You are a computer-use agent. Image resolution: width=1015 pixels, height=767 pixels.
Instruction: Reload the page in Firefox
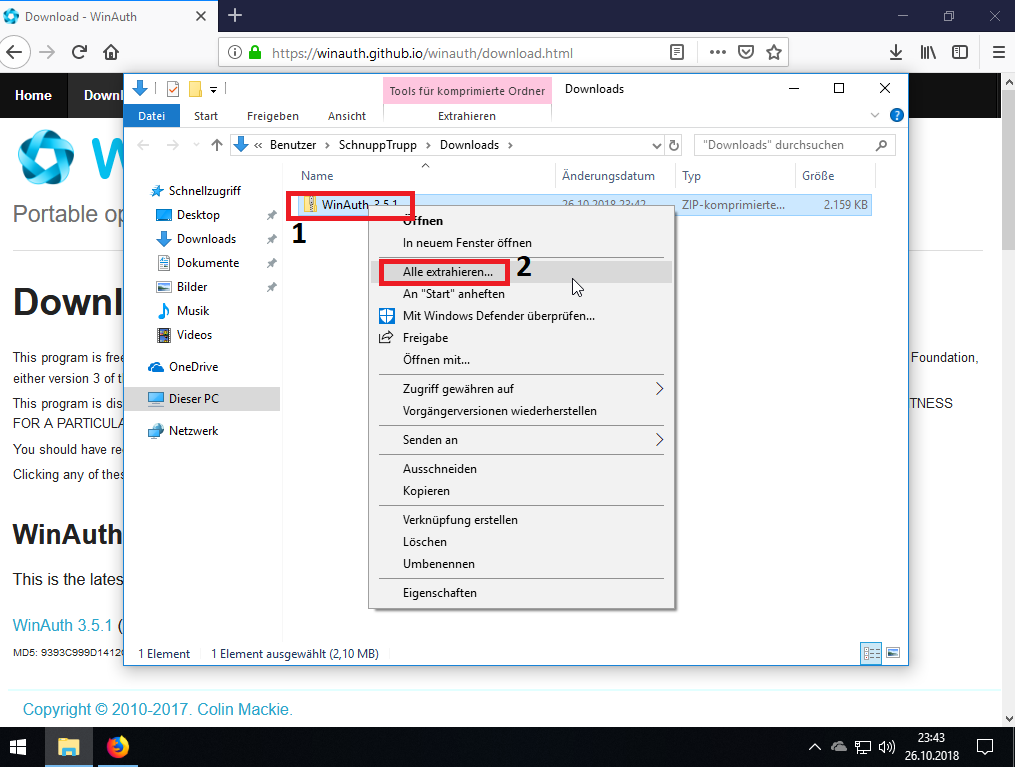(x=79, y=52)
